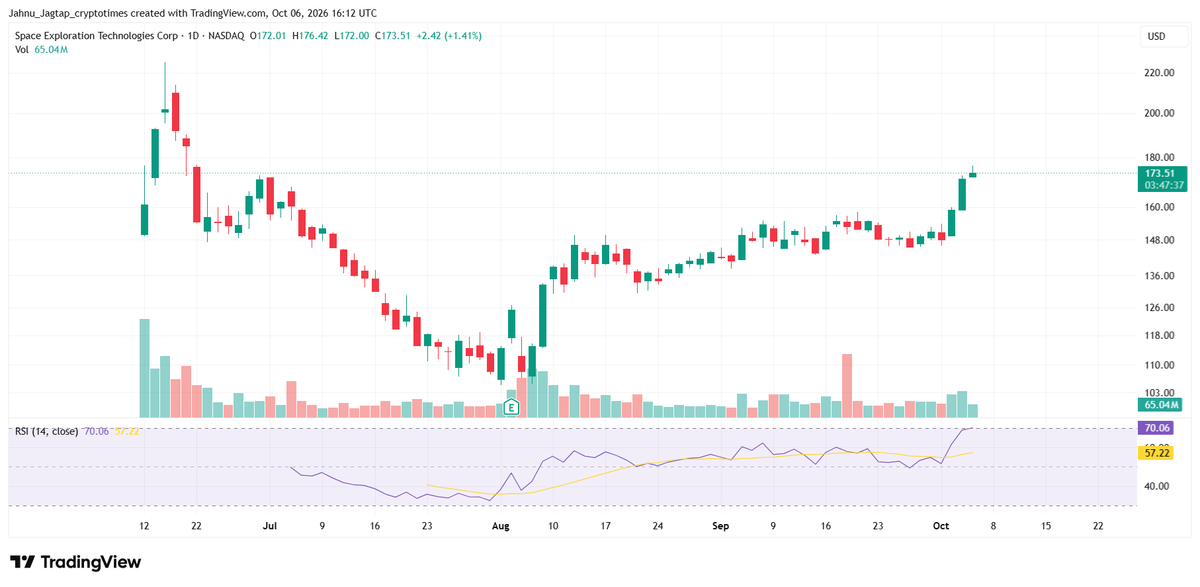Image resolution: width=1200 pixels, height=587 pixels.
Task: Click the TradingView logo at the bottom
Action: (x=75, y=562)
